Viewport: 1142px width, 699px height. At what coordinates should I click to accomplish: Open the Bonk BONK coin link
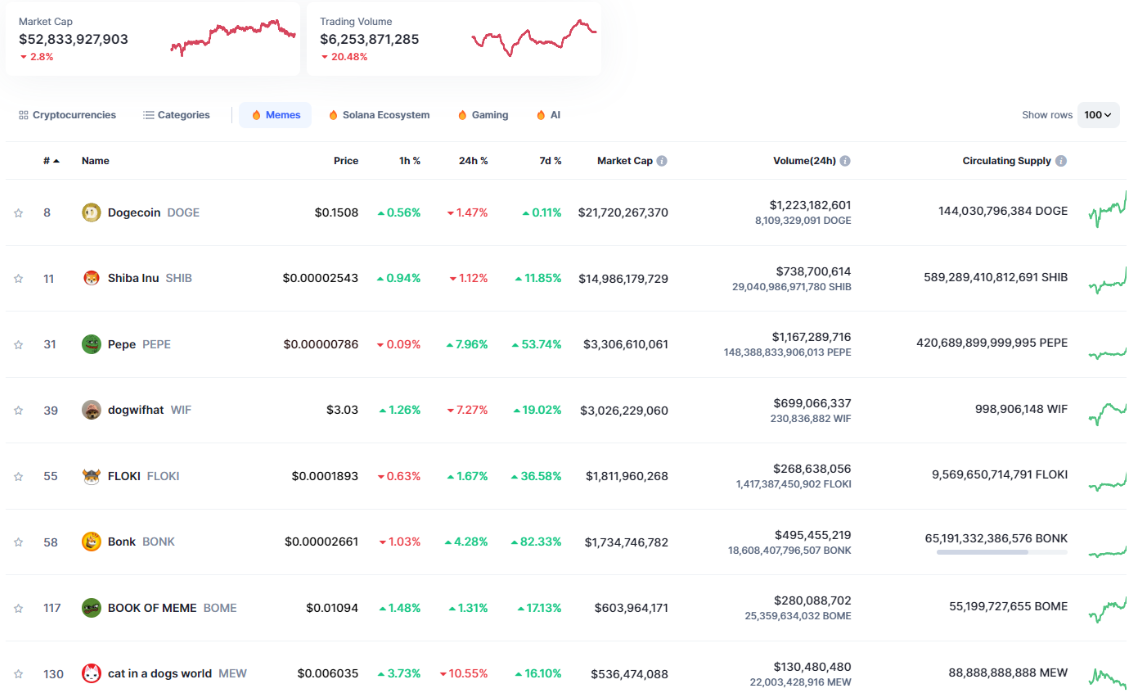(141, 542)
